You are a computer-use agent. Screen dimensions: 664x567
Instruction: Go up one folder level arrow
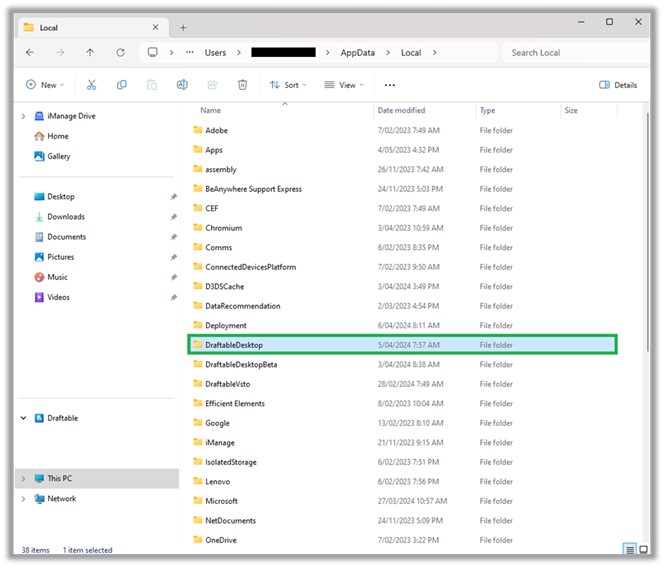pyautogui.click(x=90, y=53)
